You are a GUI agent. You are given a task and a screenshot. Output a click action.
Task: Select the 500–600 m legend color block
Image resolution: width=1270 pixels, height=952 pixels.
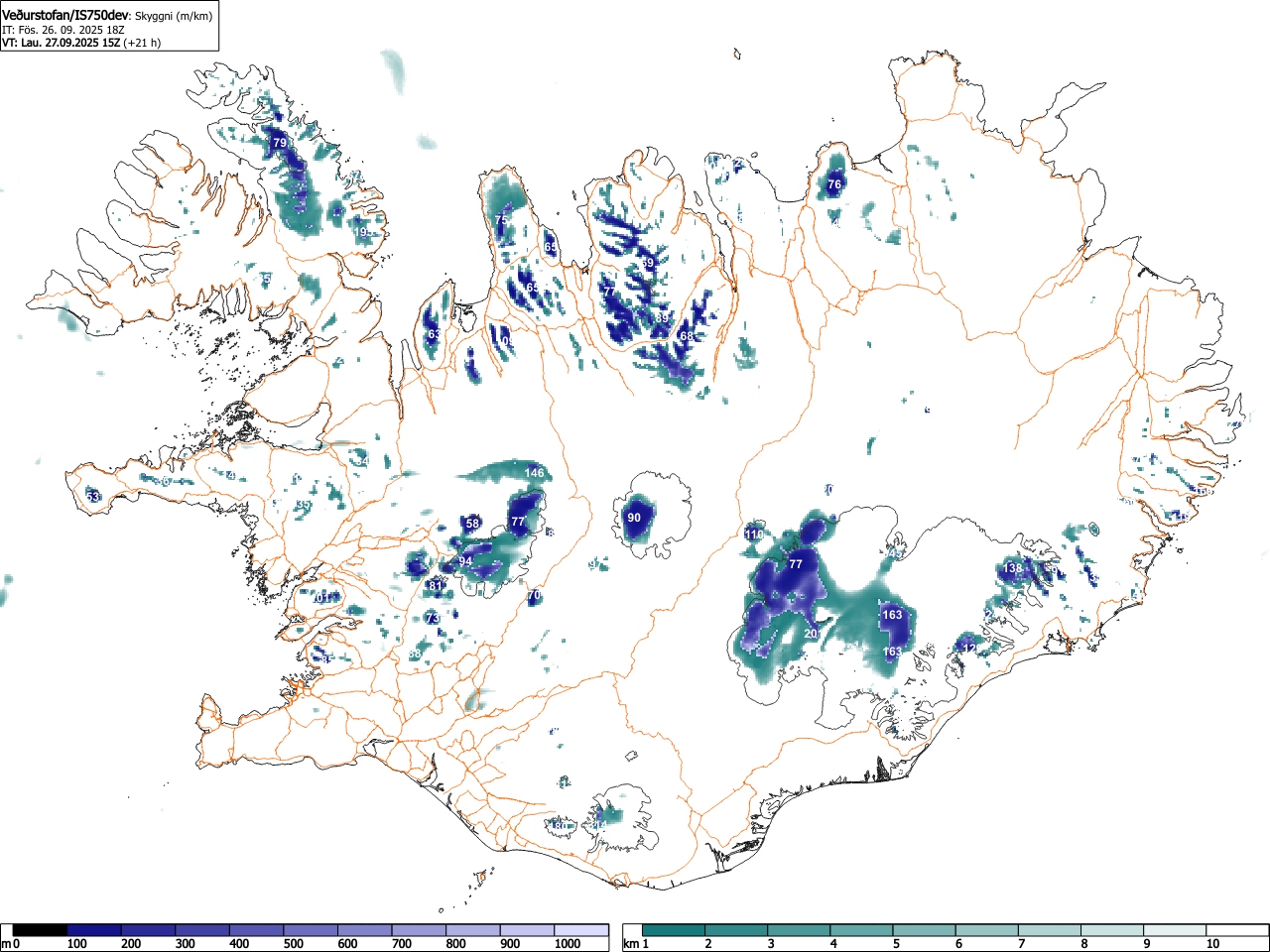311,930
